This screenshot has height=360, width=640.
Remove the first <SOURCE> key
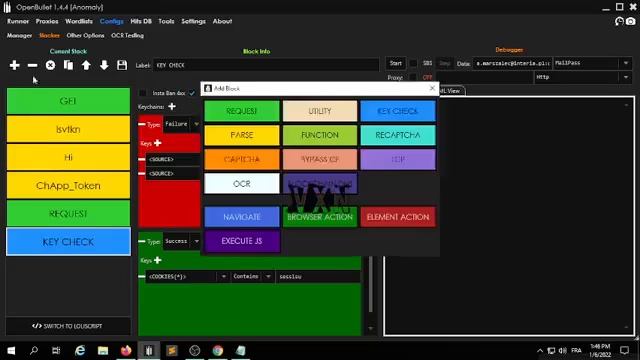point(142,159)
